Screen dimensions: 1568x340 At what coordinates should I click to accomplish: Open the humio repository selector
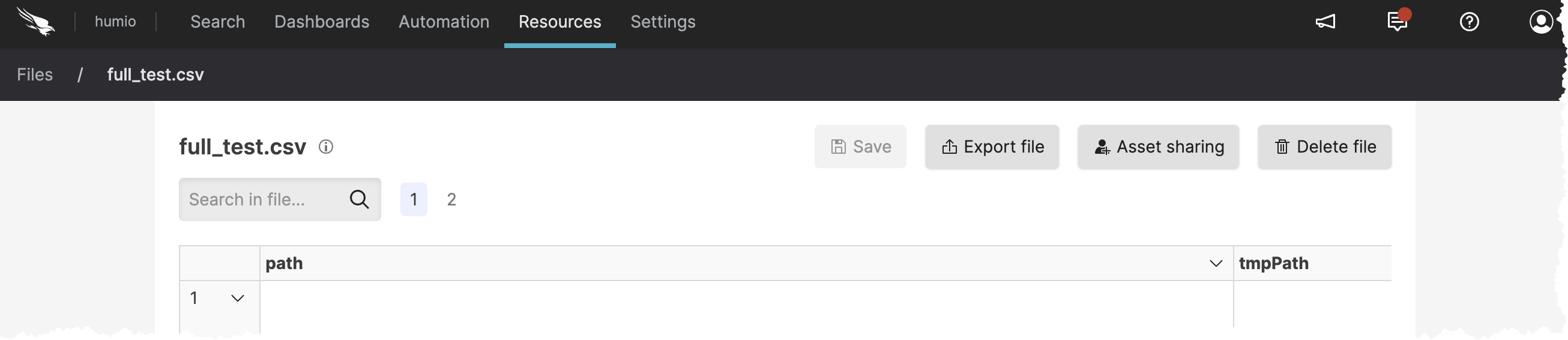point(115,22)
